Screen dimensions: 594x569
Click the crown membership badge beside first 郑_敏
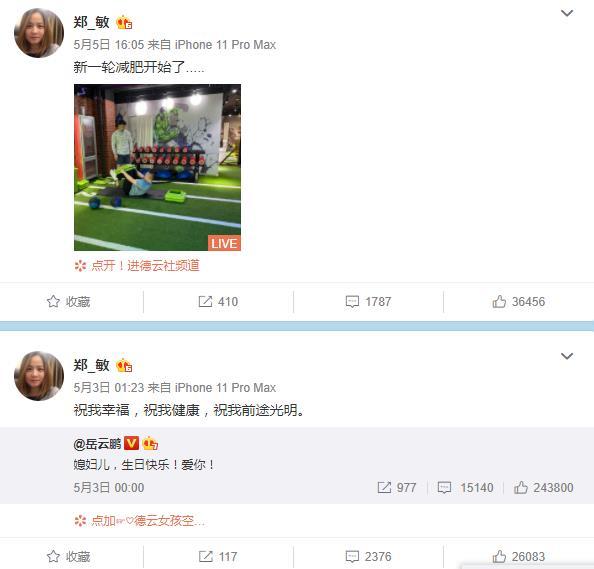pos(124,23)
